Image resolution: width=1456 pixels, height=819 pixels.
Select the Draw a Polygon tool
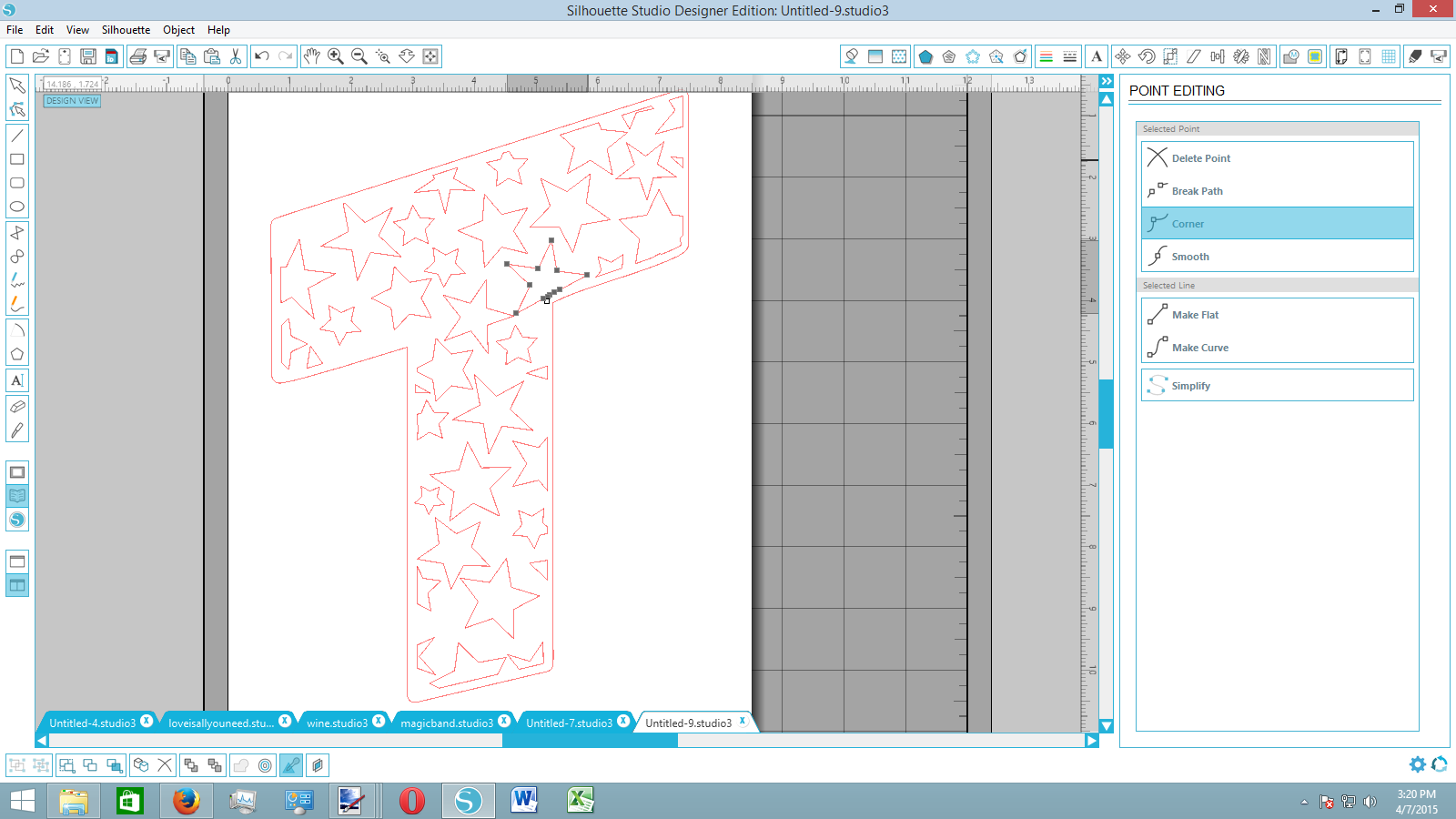point(17,354)
